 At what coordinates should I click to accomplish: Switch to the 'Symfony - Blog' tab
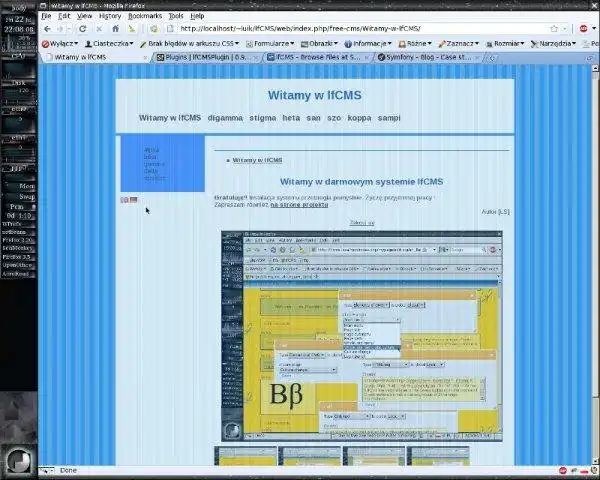tap(429, 57)
